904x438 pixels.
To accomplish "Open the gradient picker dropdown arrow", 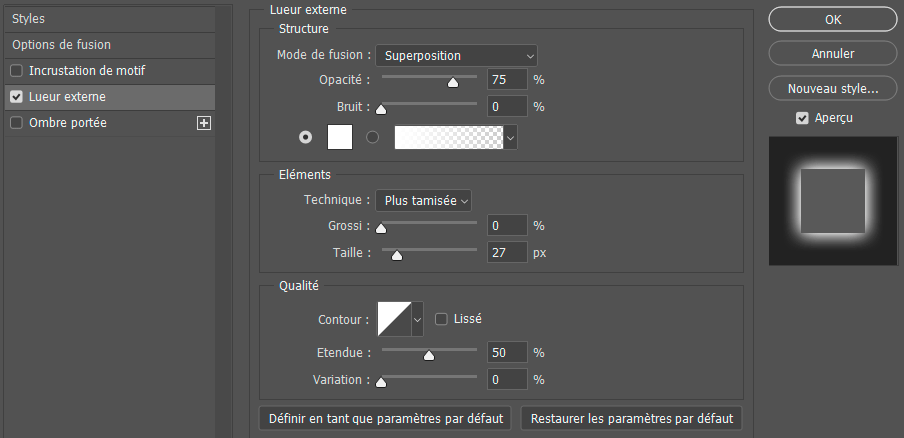I will click(x=511, y=138).
